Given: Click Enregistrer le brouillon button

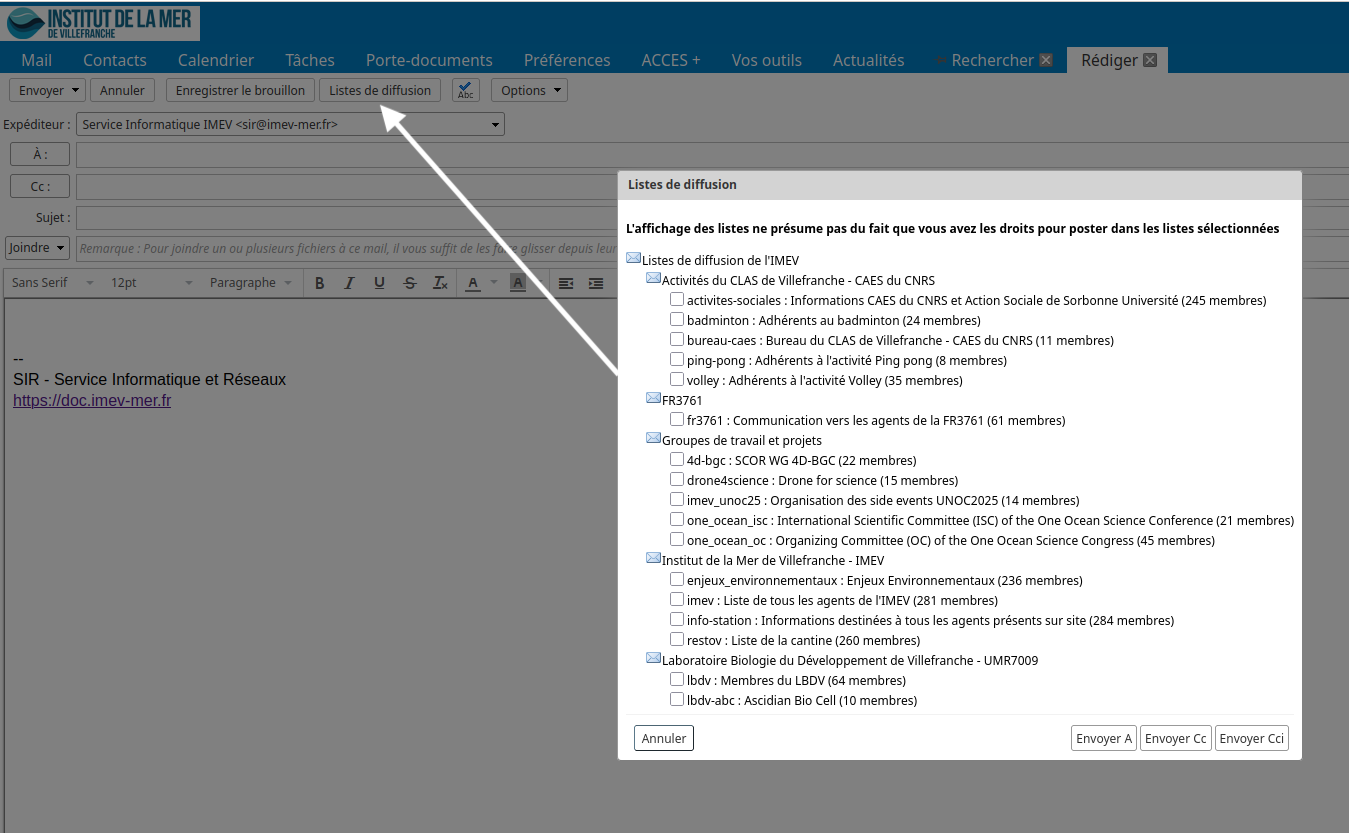Looking at the screenshot, I should click(x=240, y=90).
